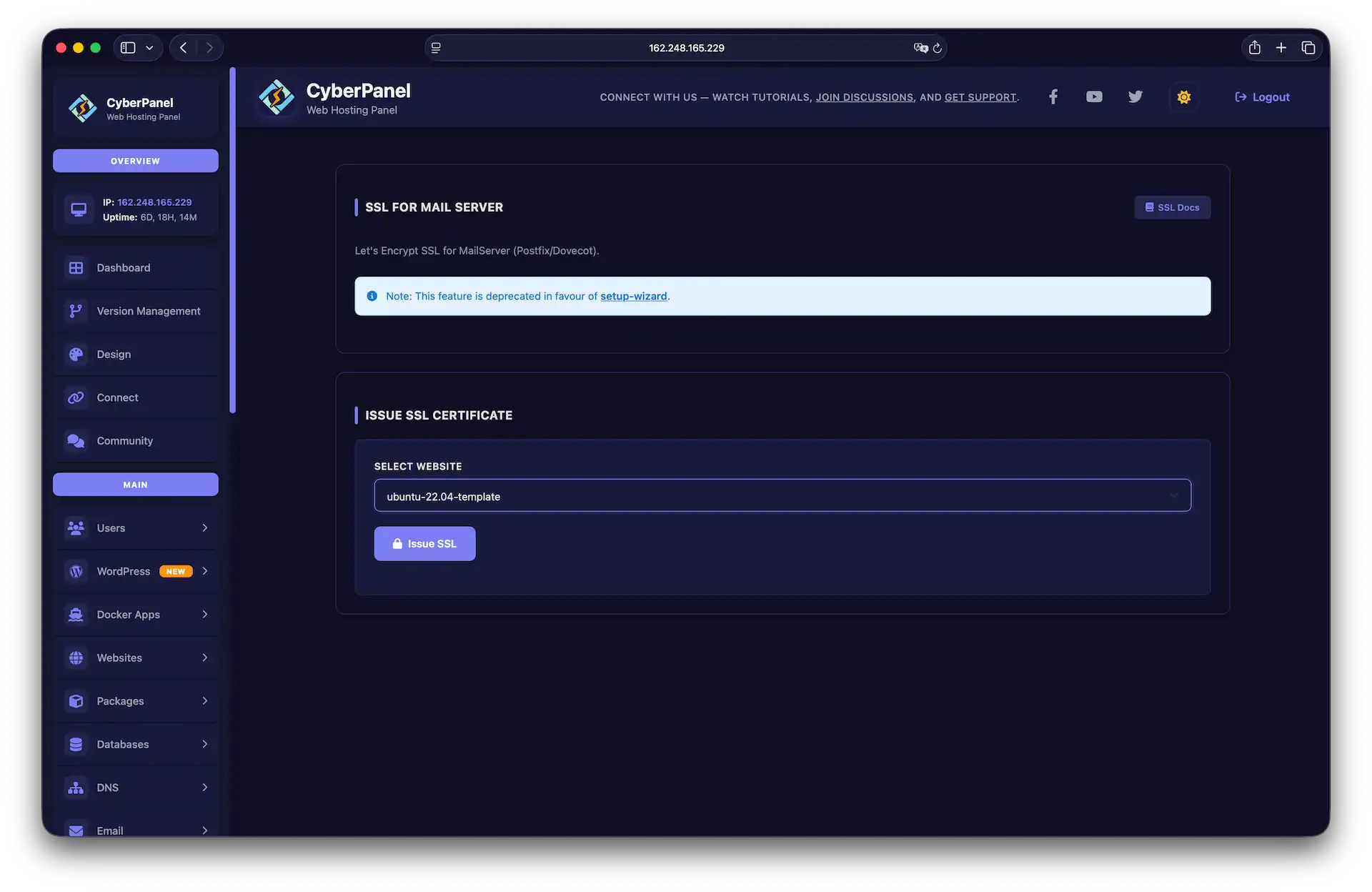Open the Dashboard from the sidebar
This screenshot has width=1372, height=892.
[123, 267]
